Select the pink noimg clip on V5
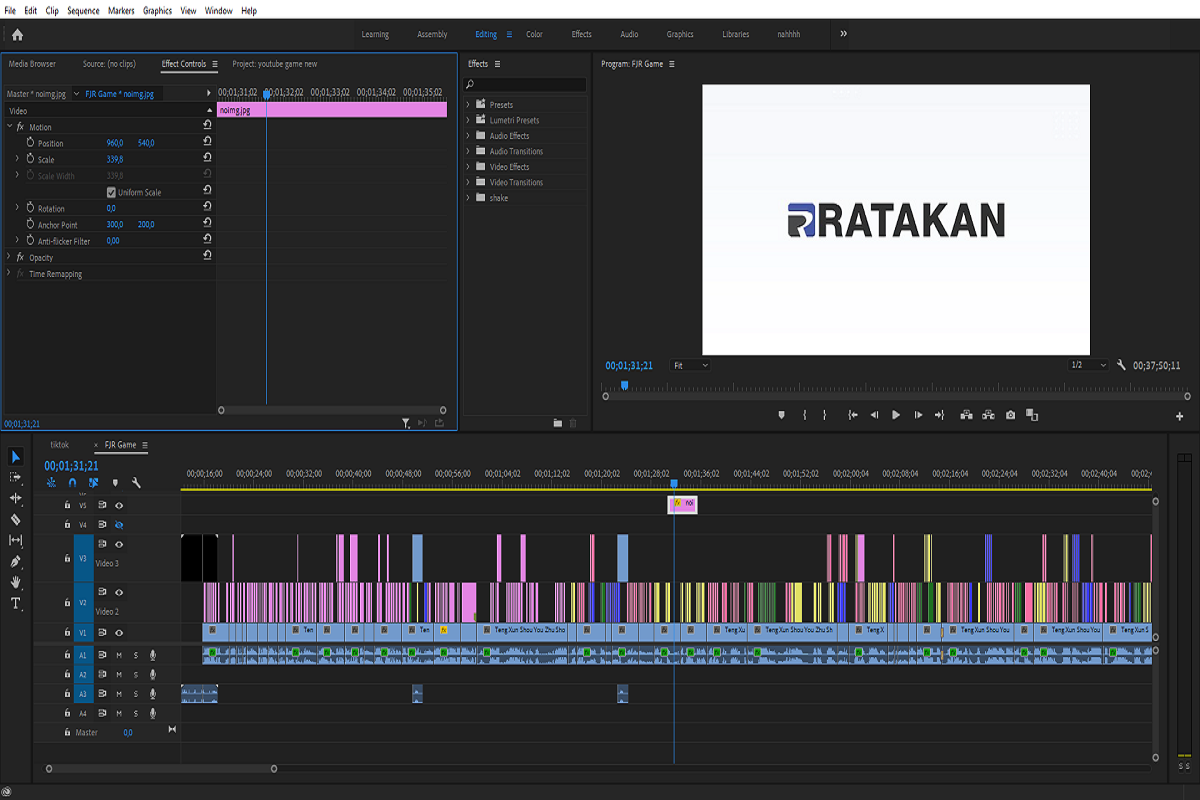1200x800 pixels. 683,504
